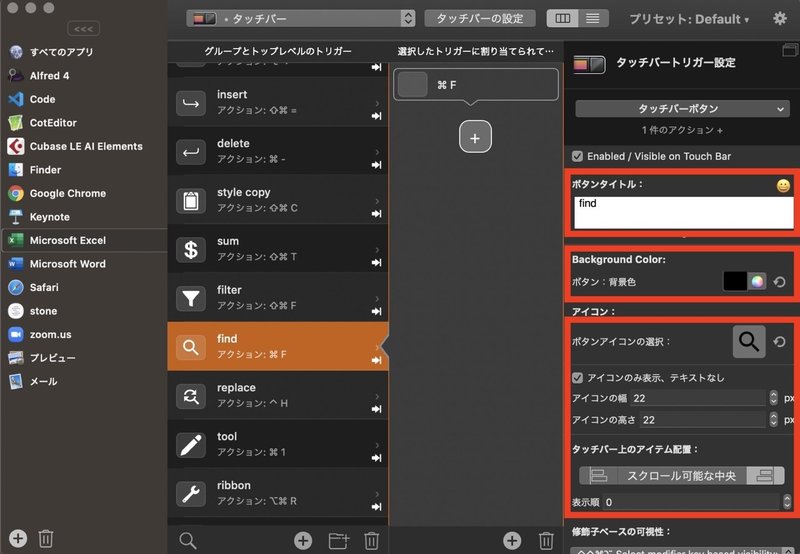
Task: Click the tool pencil icon
Action: click(191, 445)
